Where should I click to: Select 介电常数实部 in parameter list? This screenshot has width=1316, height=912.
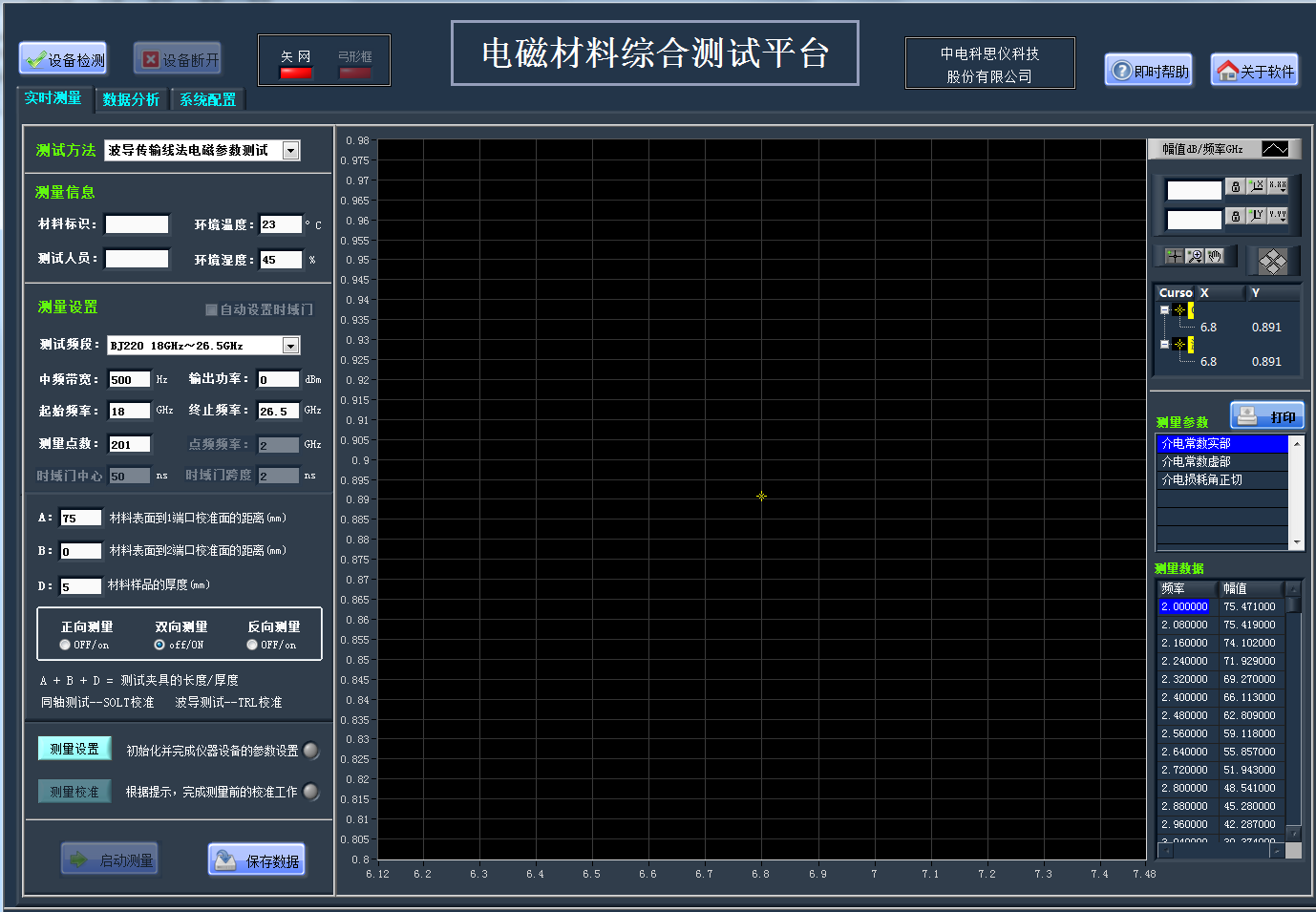tap(1222, 444)
